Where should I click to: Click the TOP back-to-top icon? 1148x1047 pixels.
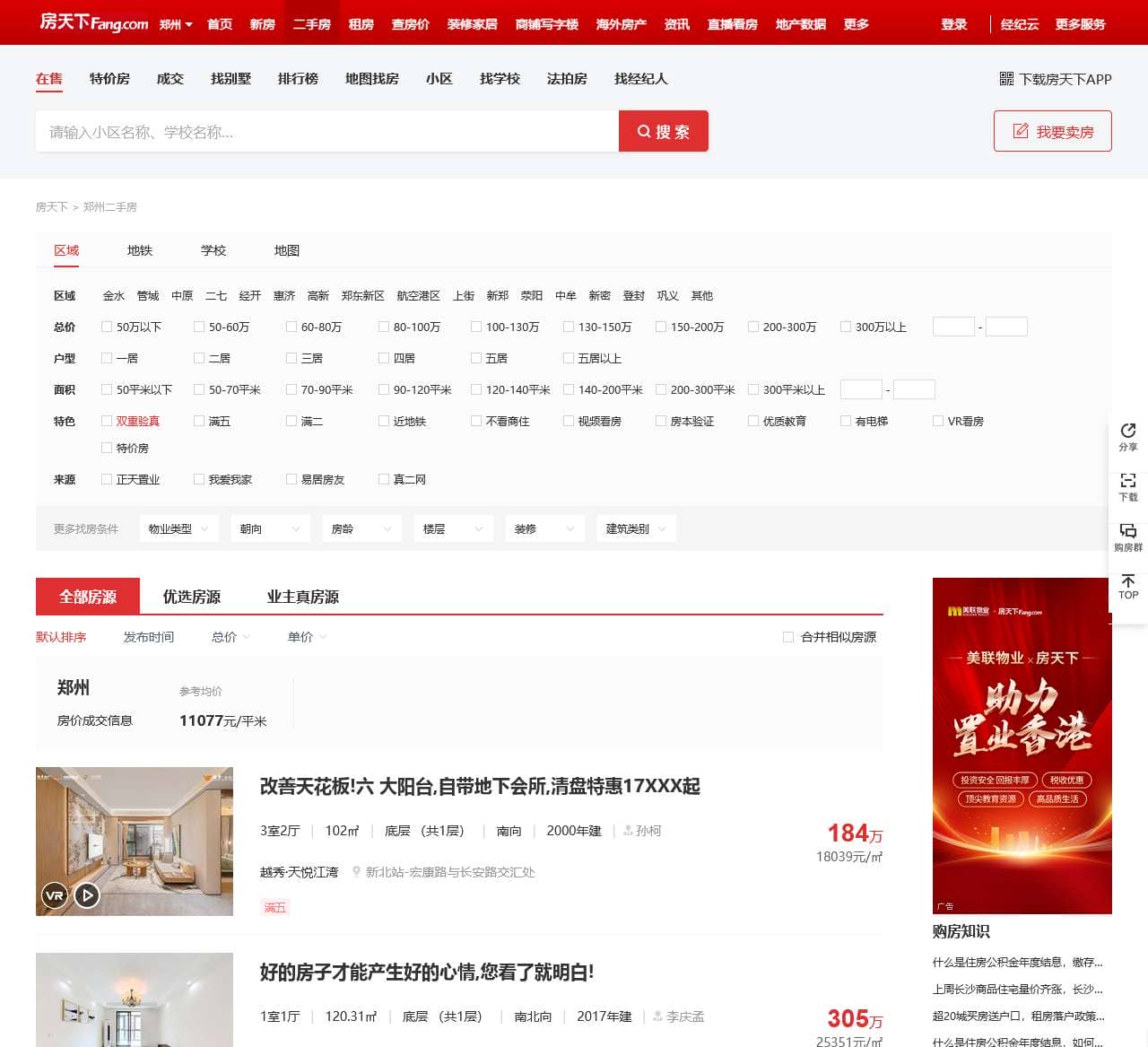tap(1128, 581)
